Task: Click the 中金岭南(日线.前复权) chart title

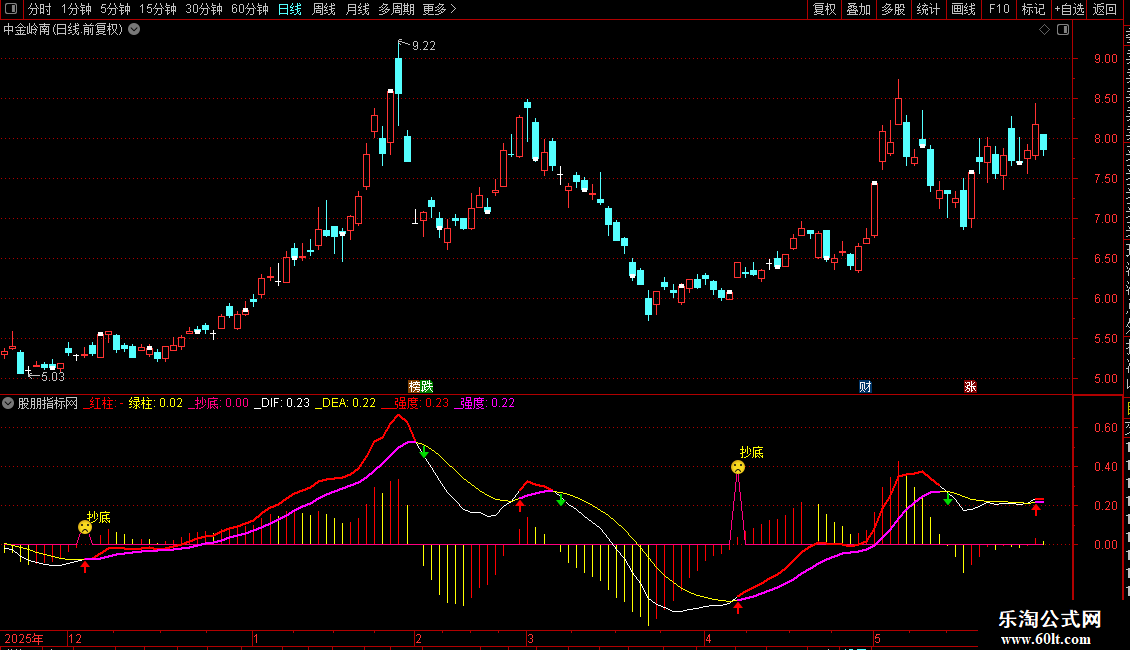Action: [x=63, y=30]
